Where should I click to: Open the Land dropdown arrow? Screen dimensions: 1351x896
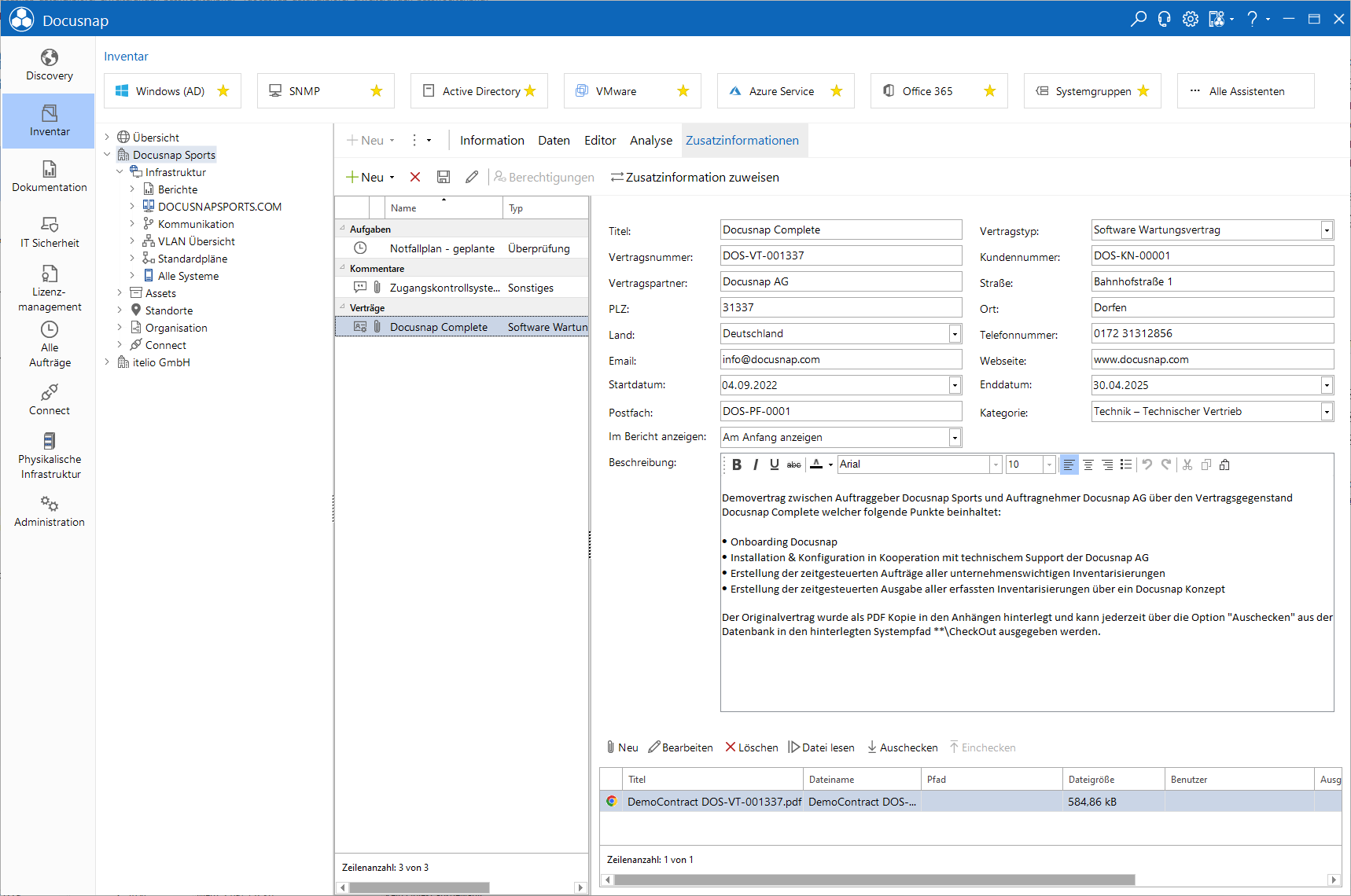coord(955,334)
